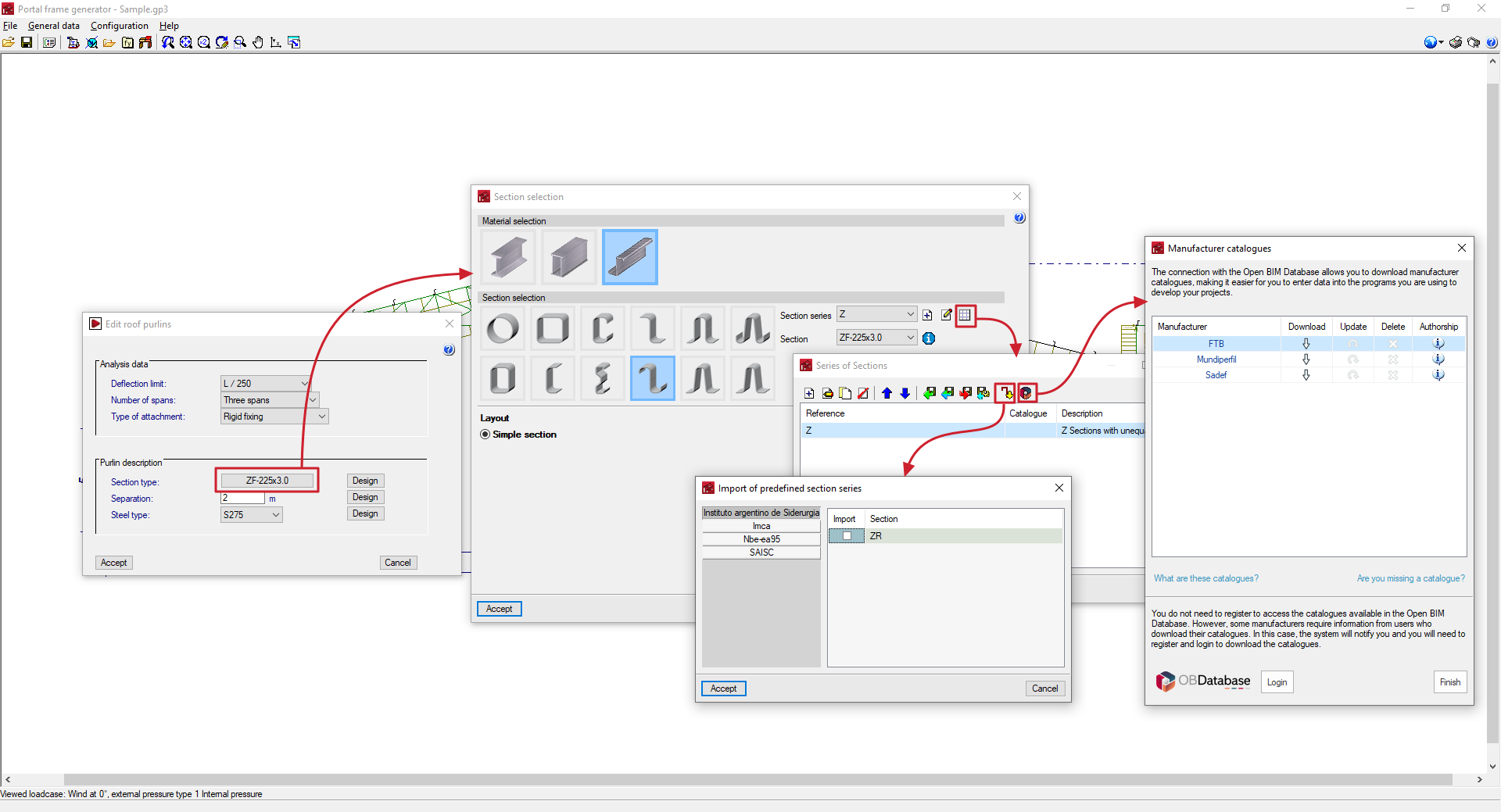This screenshot has height=812, width=1501.
Task: Click the ZF-225x3.0 section type button
Action: click(267, 481)
